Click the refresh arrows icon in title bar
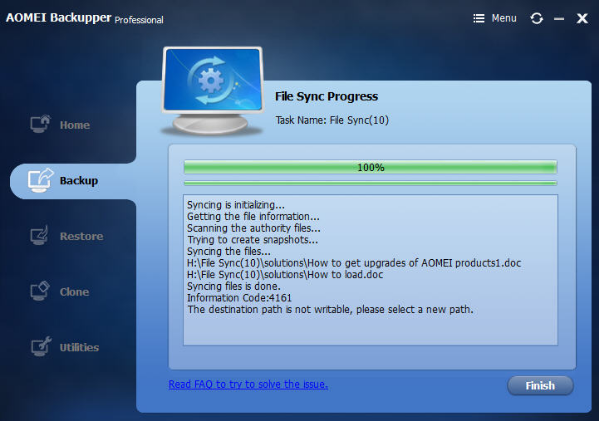600x421 pixels. coord(536,18)
